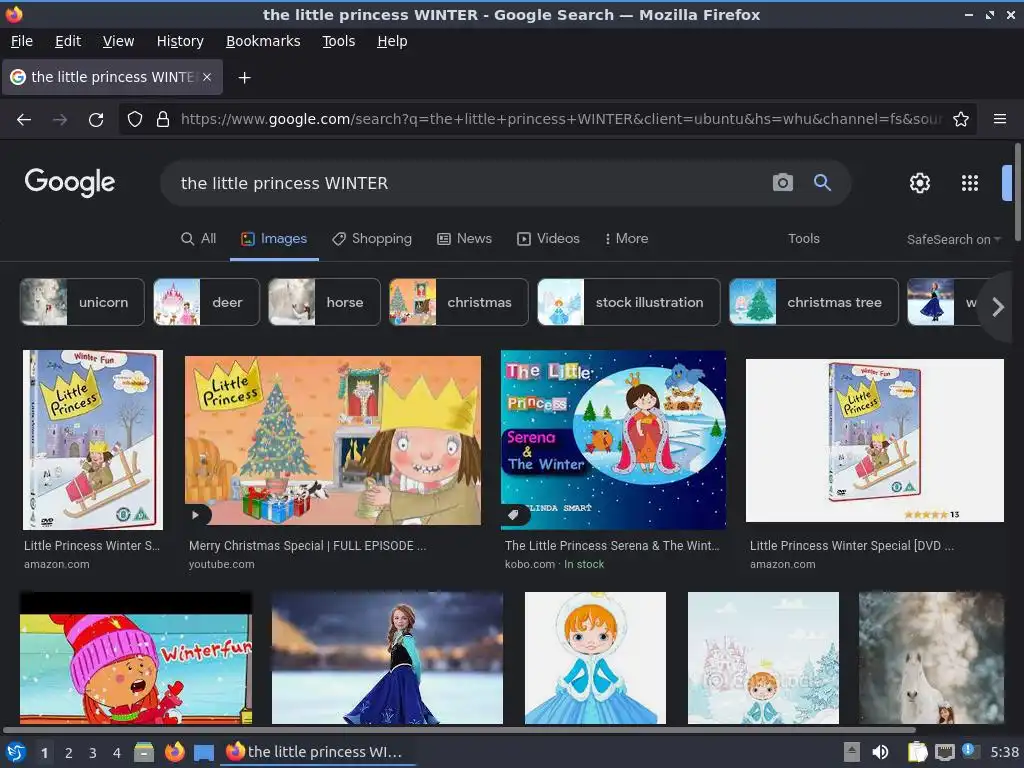
Task: Open the display tray icon
Action: (944, 752)
